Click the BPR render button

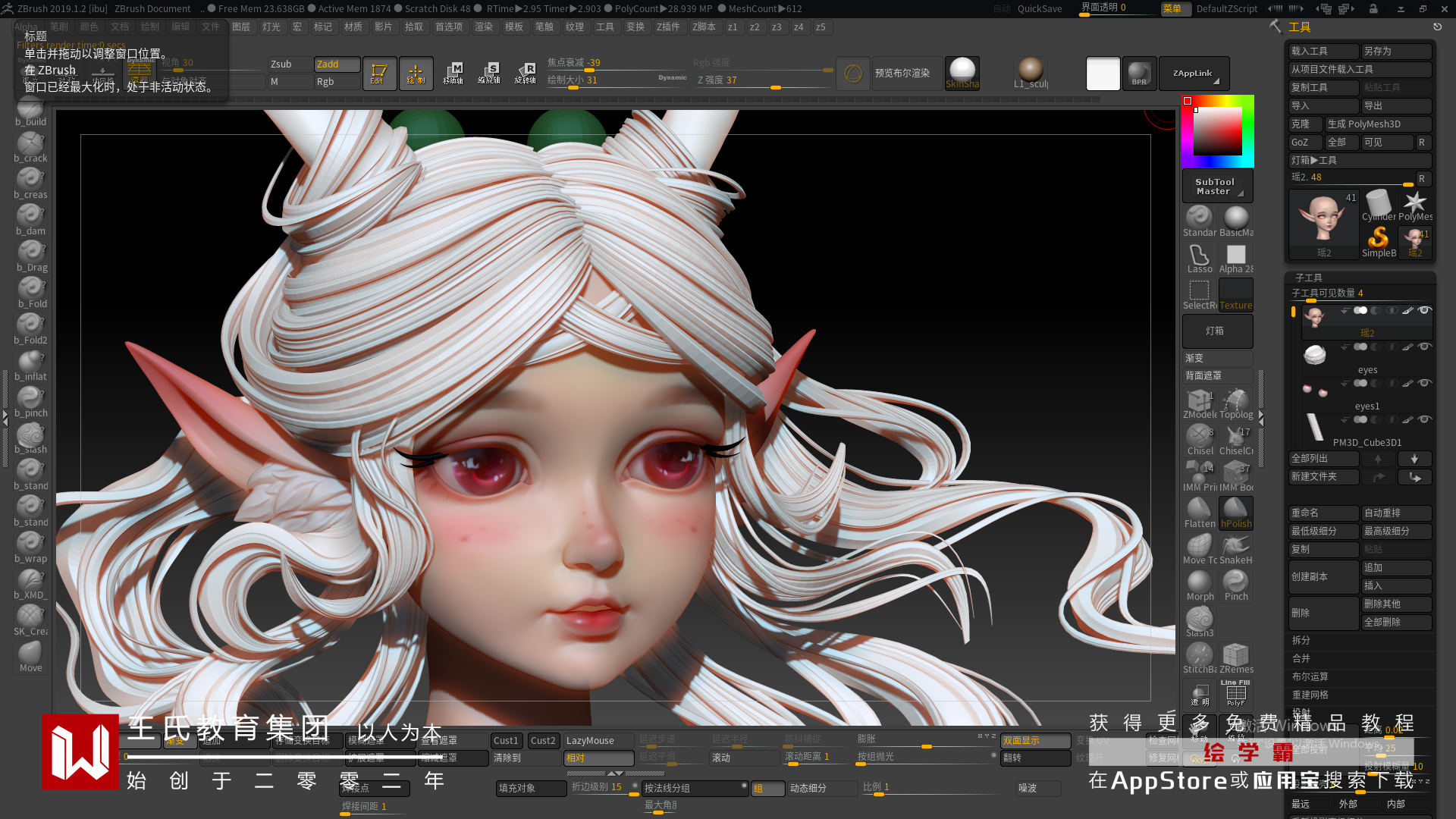[1139, 74]
